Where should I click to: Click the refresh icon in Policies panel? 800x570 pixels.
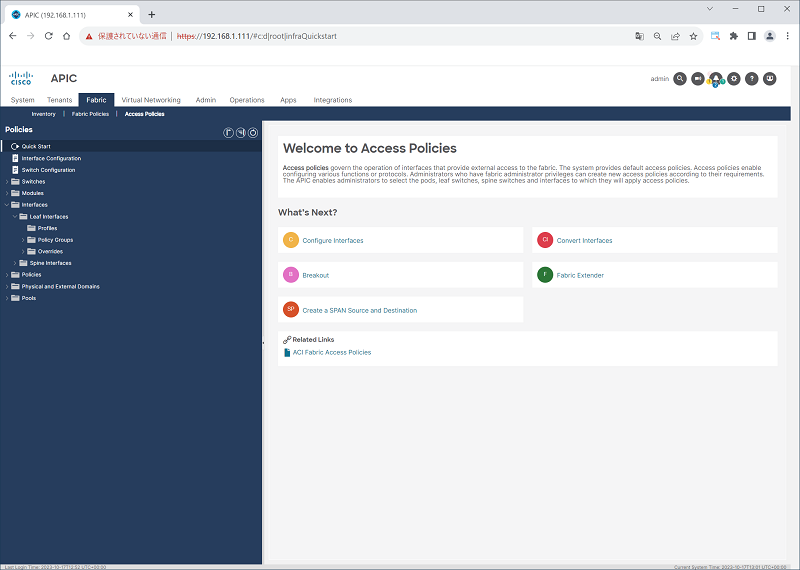click(253, 133)
